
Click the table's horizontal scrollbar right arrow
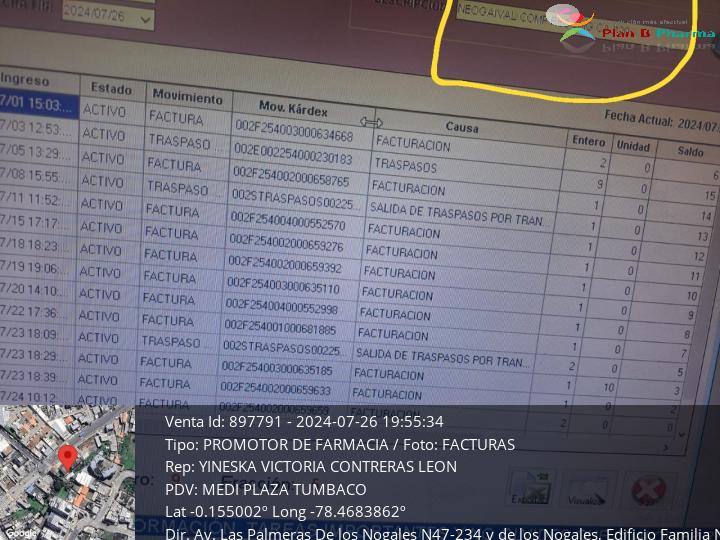click(666, 447)
